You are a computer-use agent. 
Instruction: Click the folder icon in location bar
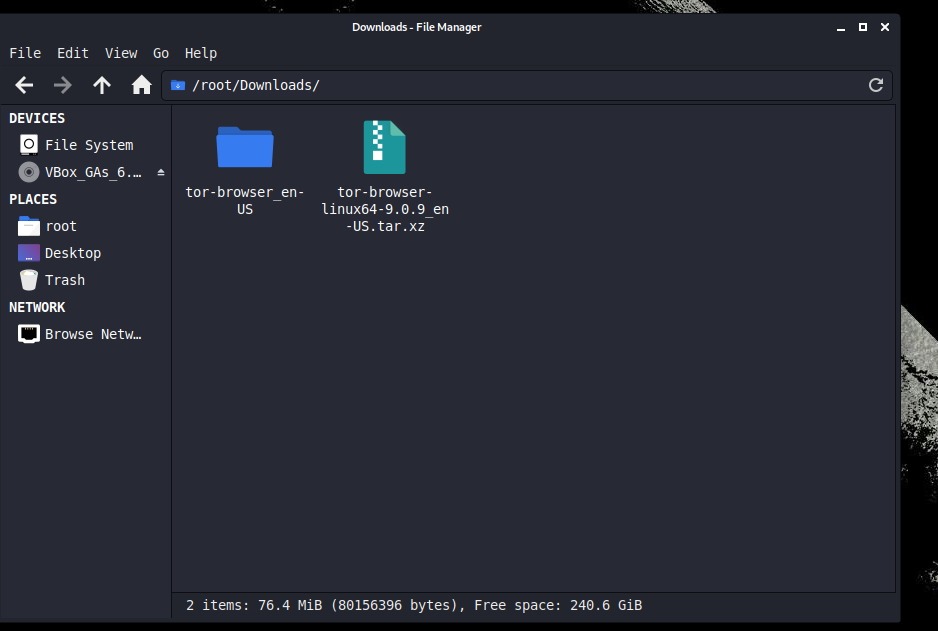pyautogui.click(x=178, y=86)
